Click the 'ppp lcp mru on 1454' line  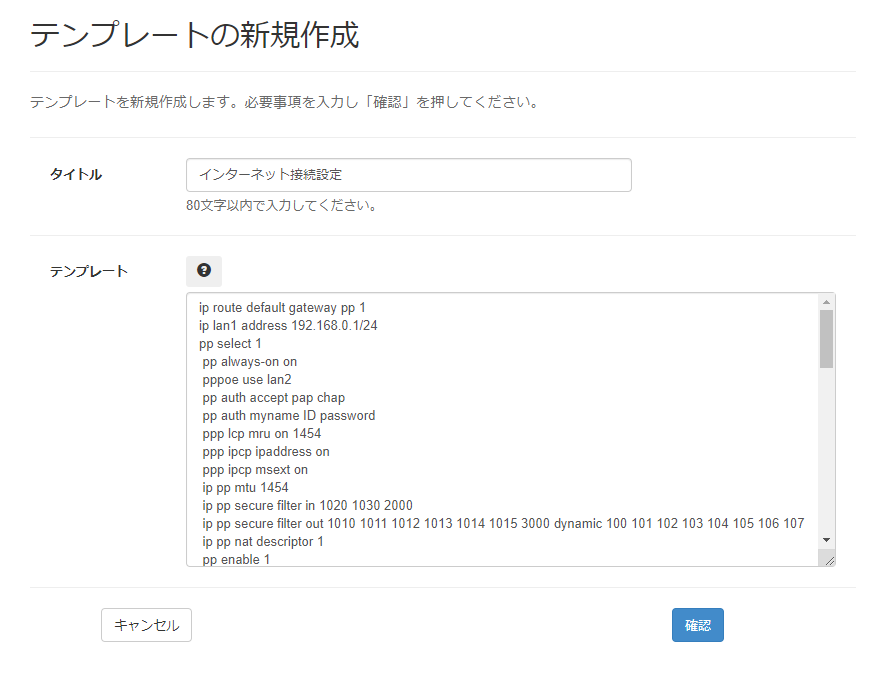(262, 434)
